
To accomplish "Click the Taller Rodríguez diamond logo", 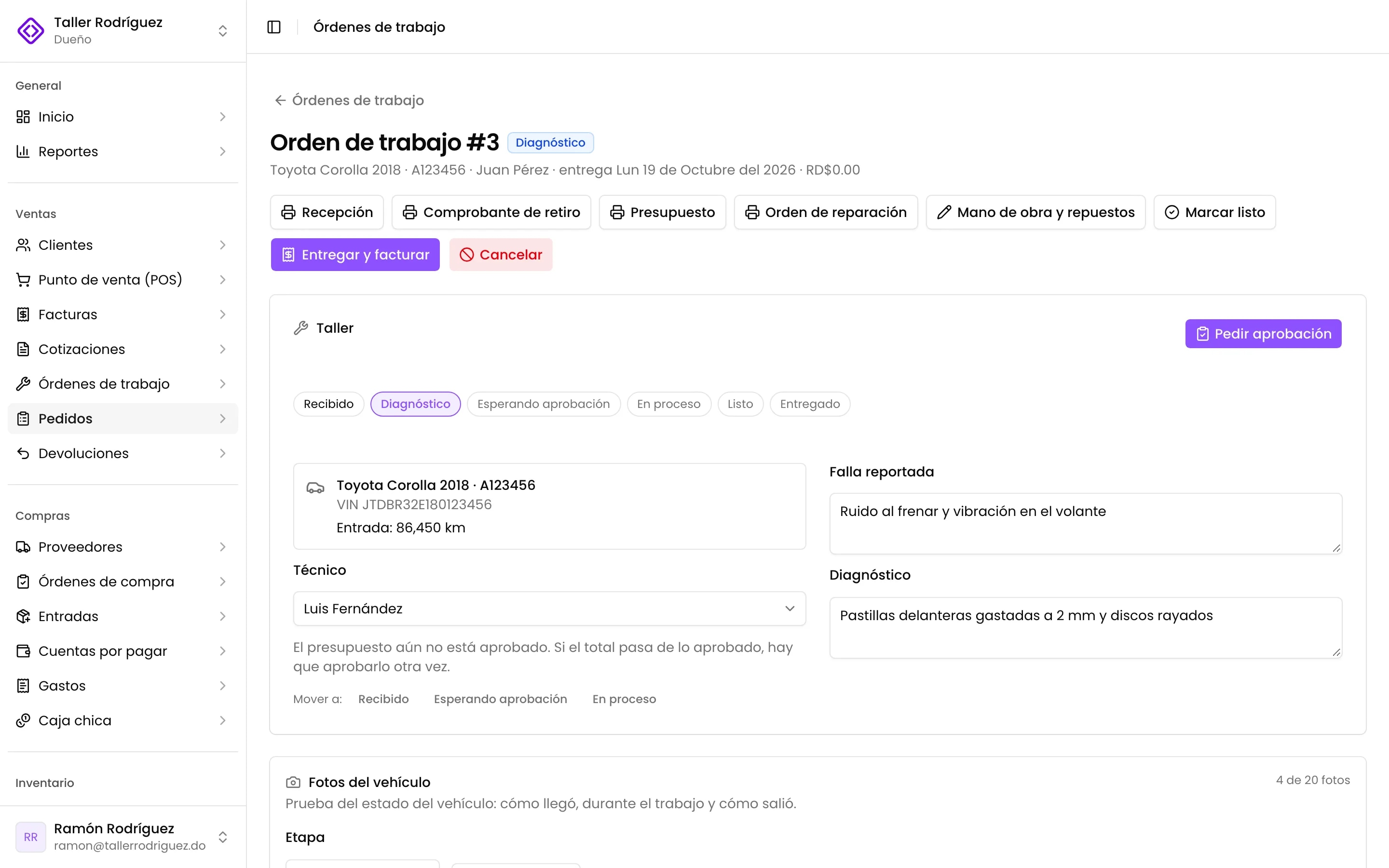I will [x=30, y=30].
